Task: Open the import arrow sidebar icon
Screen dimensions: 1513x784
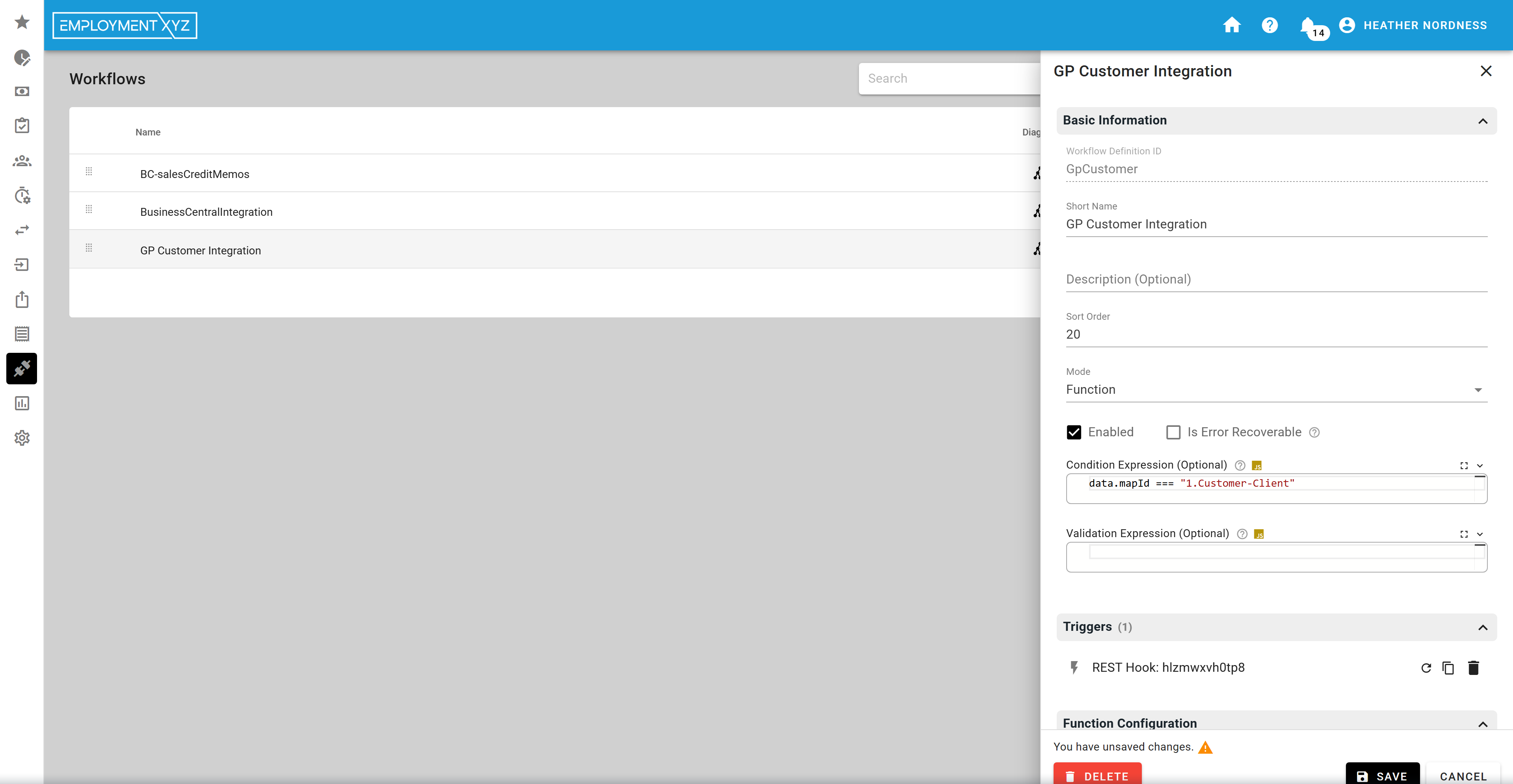Action: [x=22, y=265]
